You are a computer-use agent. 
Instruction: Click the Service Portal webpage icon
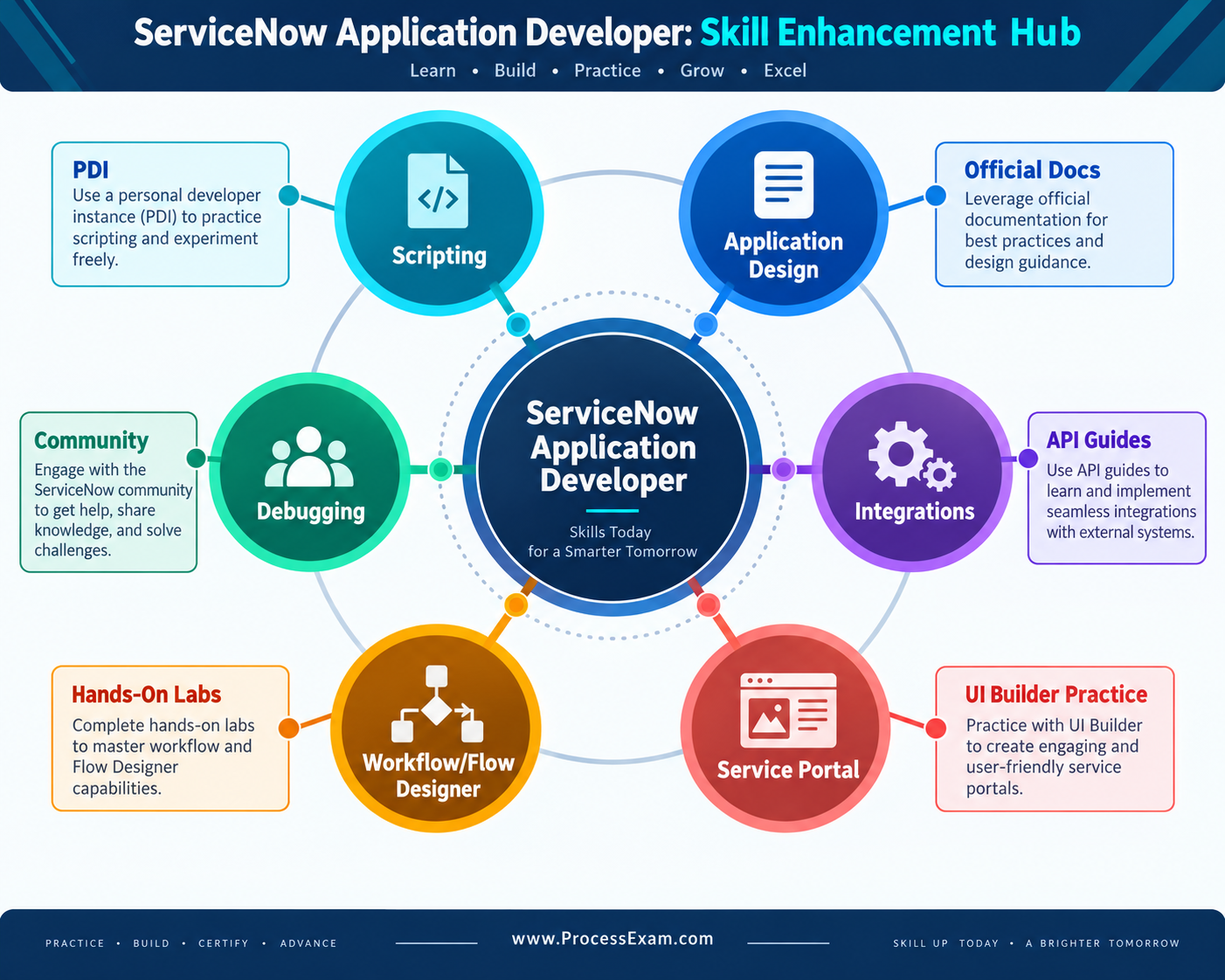click(x=788, y=710)
